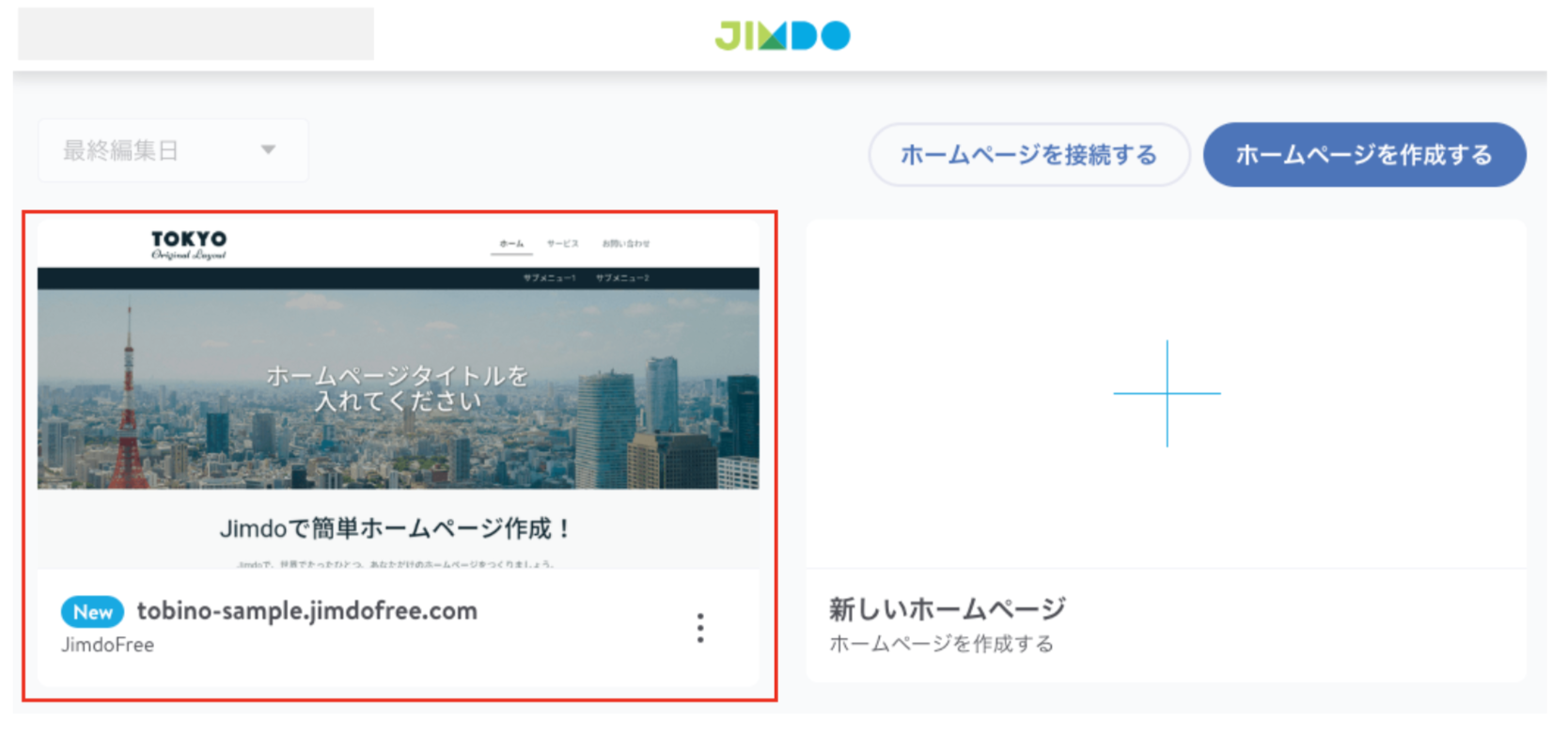Click the JimdoFree plan label
This screenshot has height=735, width=1568.
coord(107,645)
